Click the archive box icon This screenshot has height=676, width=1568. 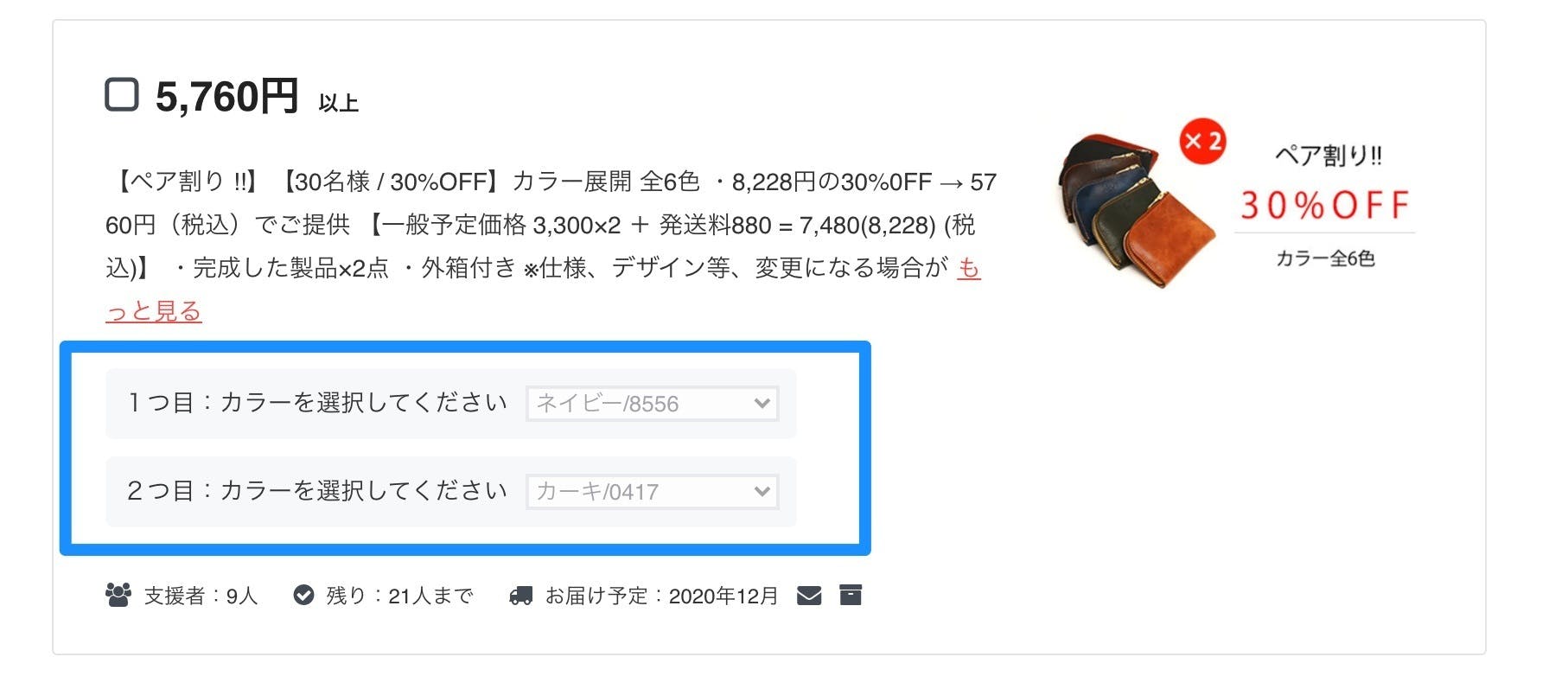(x=851, y=595)
